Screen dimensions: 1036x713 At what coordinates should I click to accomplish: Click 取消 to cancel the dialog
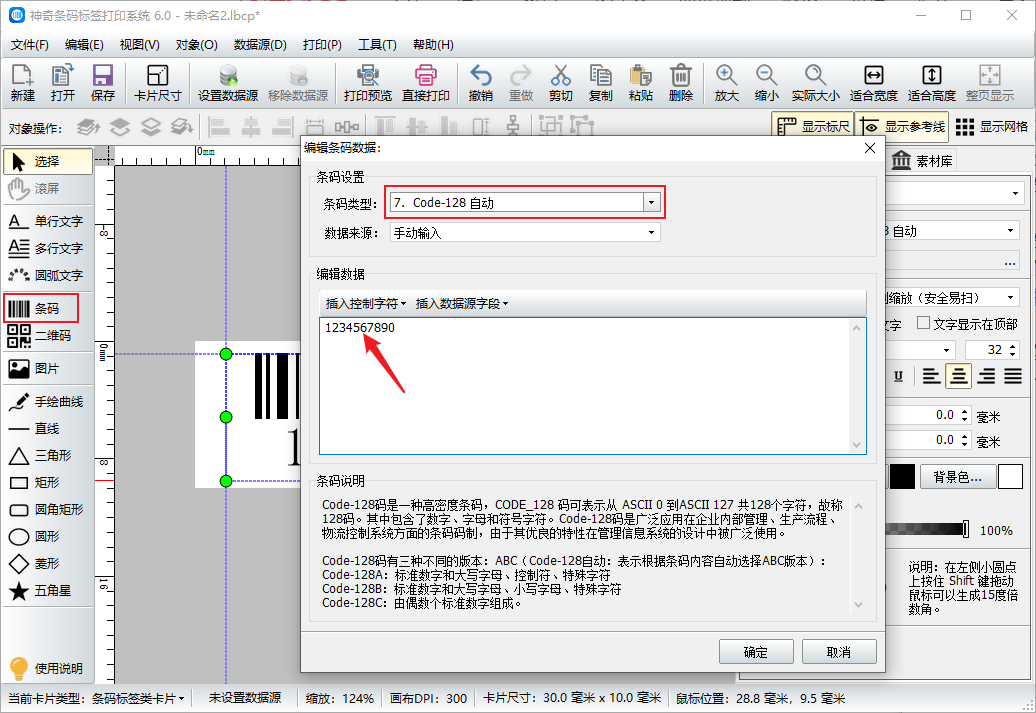[839, 652]
